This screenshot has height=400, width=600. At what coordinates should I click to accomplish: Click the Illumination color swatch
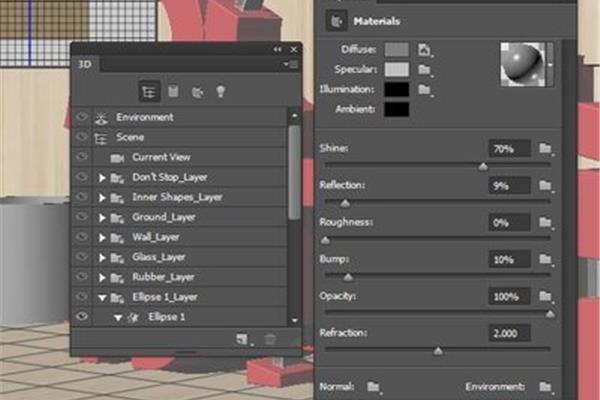pyautogui.click(x=396, y=90)
